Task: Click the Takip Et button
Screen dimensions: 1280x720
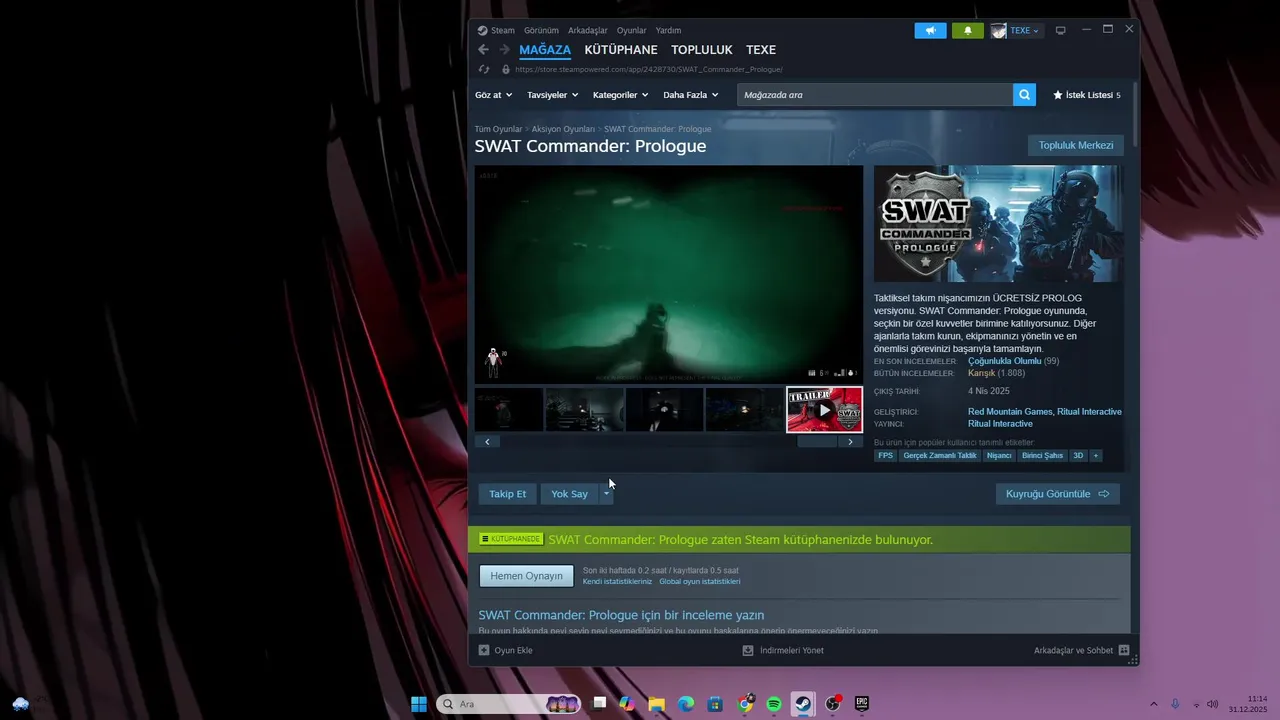Action: 508,494
